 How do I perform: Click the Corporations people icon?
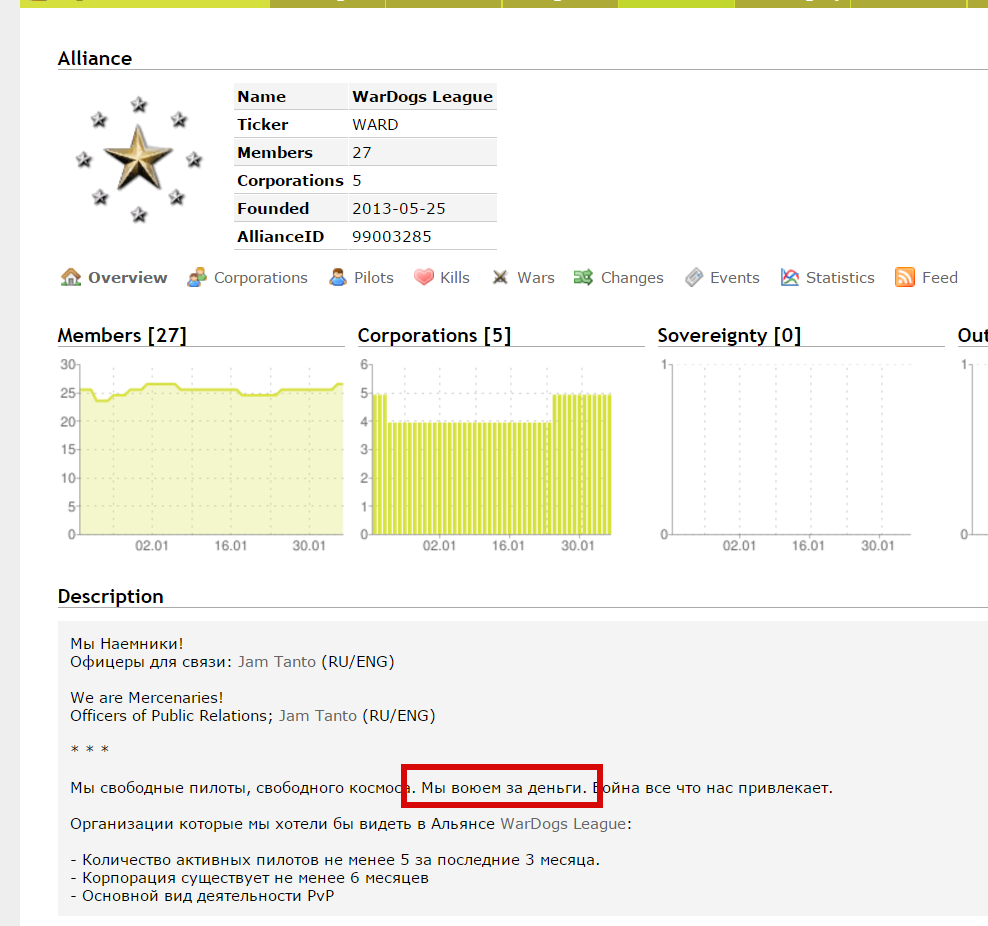coord(197,277)
